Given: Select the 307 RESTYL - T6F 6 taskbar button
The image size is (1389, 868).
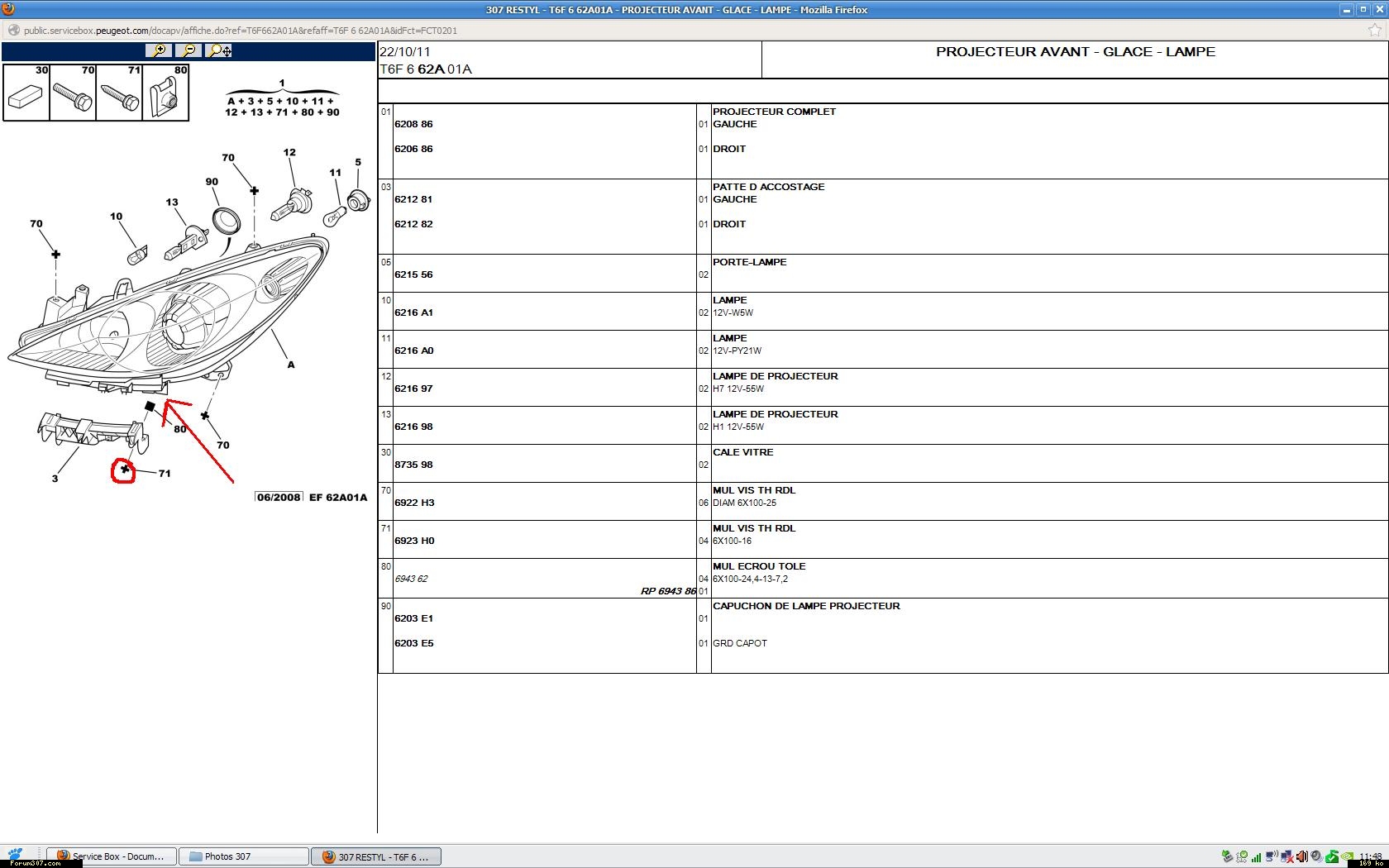Looking at the screenshot, I should (x=376, y=856).
